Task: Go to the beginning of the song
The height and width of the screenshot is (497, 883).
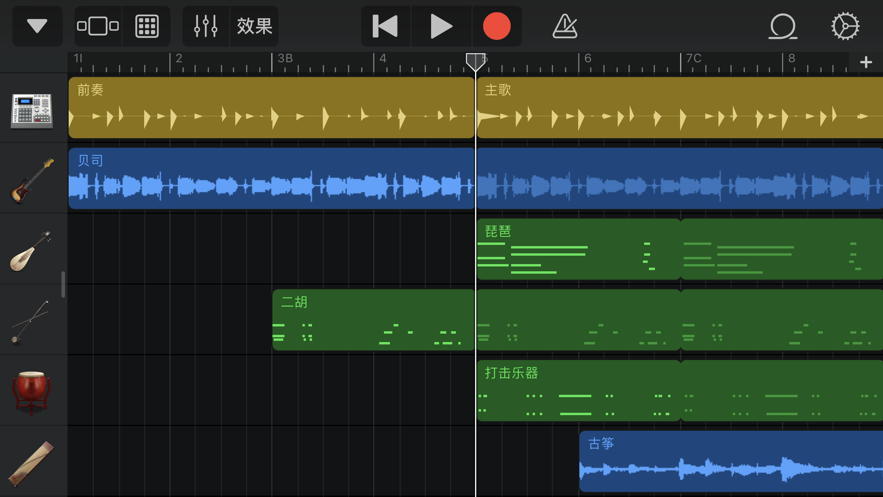Action: (385, 26)
